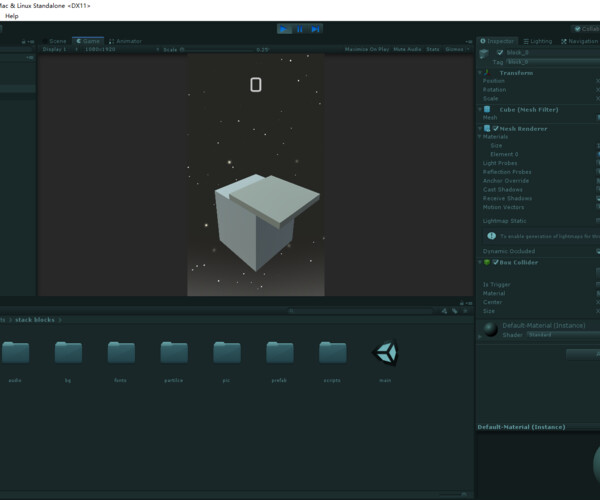The width and height of the screenshot is (600, 500).
Task: Click Maximize On Play button
Action: tap(368, 48)
